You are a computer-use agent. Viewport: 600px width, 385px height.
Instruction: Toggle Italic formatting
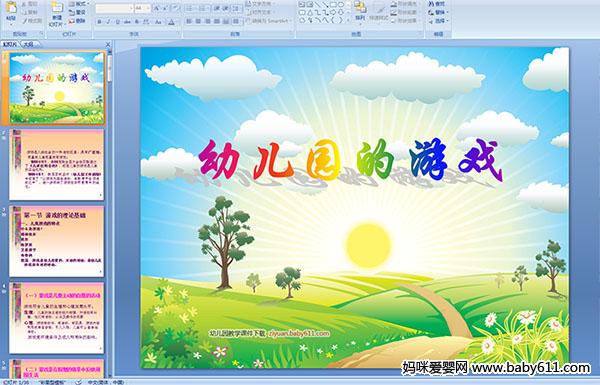(x=108, y=22)
